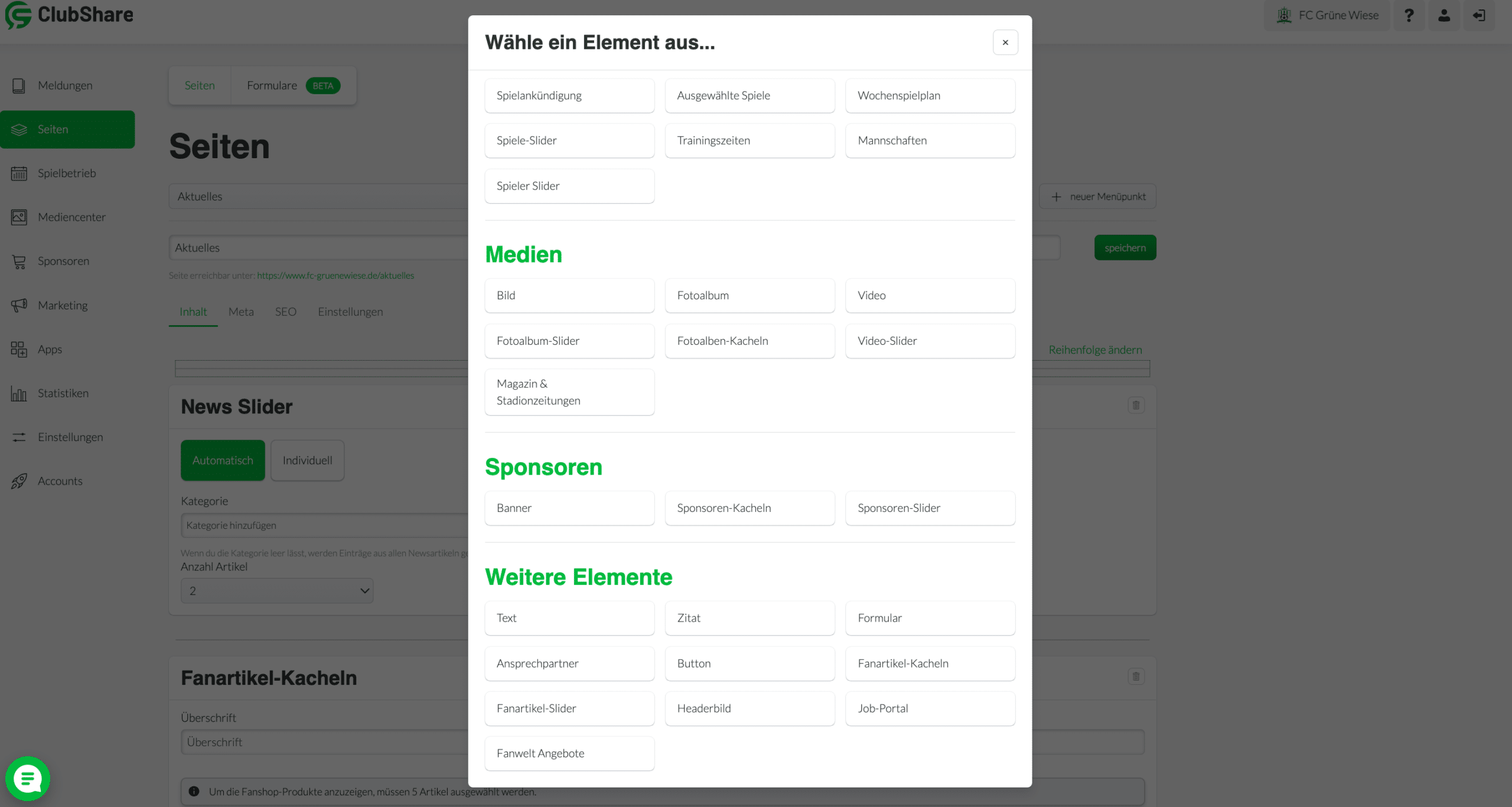Expand the Anzahl Artikel dropdown

click(277, 591)
